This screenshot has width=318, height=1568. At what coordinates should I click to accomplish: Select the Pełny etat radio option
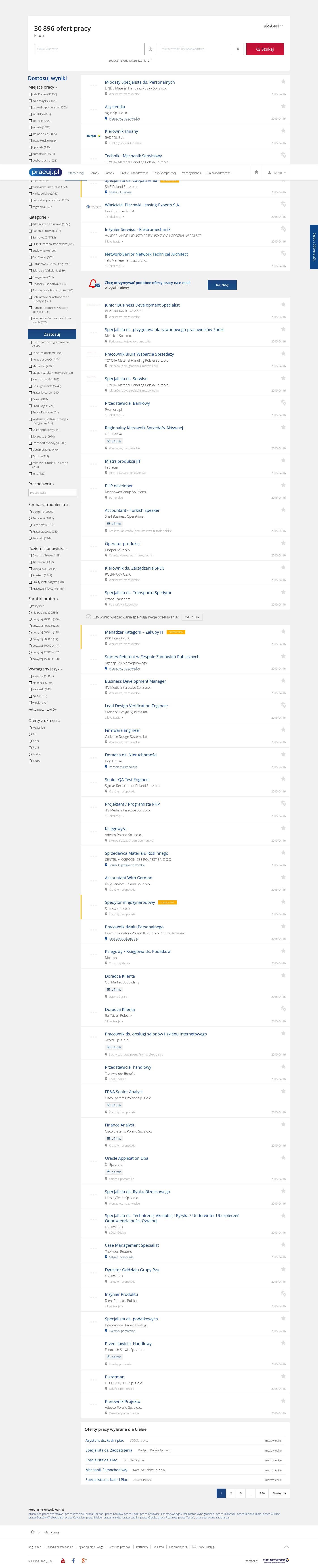[30, 519]
